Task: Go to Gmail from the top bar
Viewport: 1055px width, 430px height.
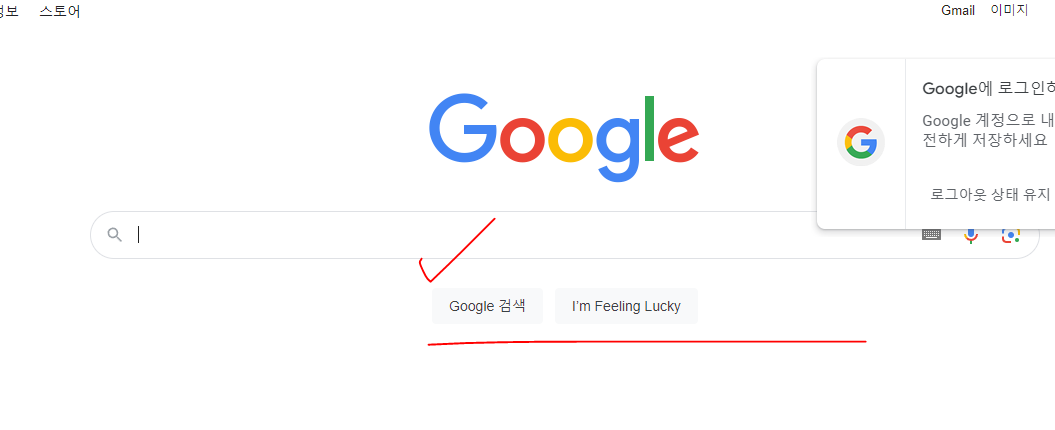Action: (x=957, y=11)
